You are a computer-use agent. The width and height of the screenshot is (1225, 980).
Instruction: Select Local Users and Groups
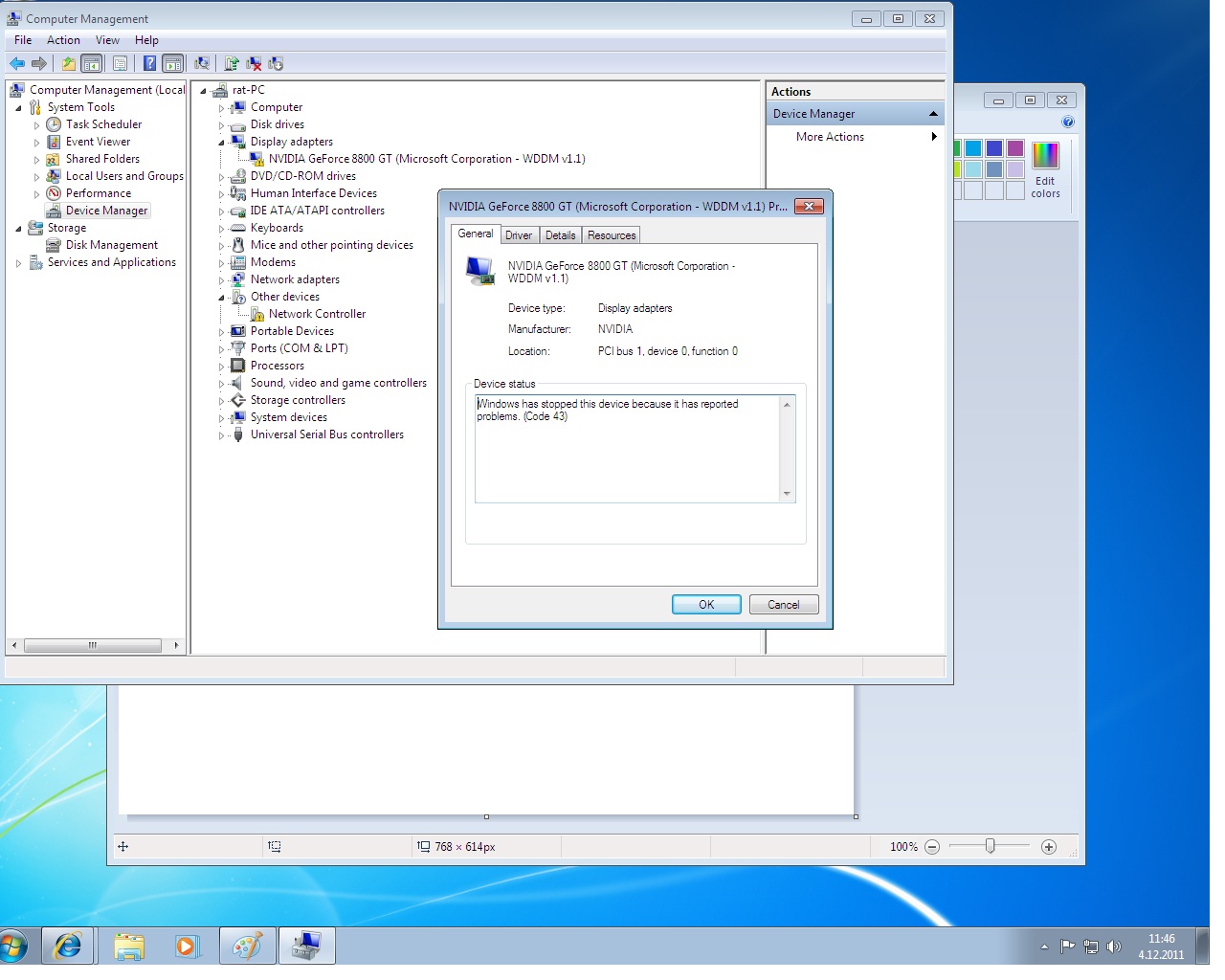124,176
